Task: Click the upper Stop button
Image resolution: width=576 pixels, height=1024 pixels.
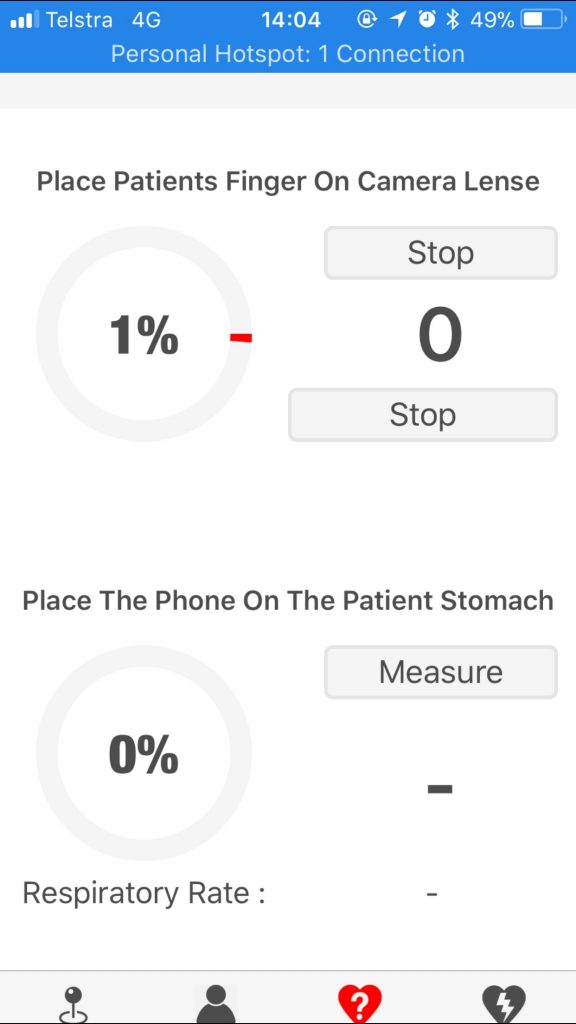Action: (441, 253)
